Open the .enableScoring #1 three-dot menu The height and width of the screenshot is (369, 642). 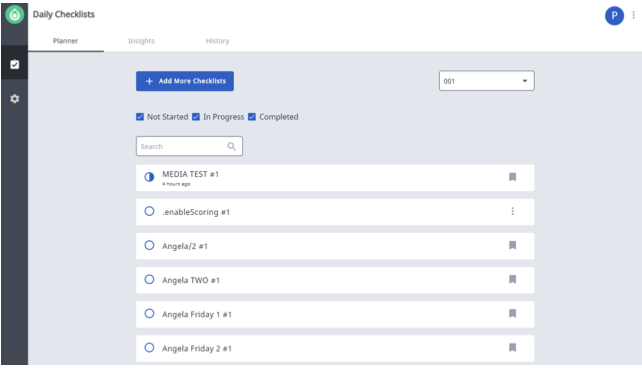pyautogui.click(x=512, y=211)
